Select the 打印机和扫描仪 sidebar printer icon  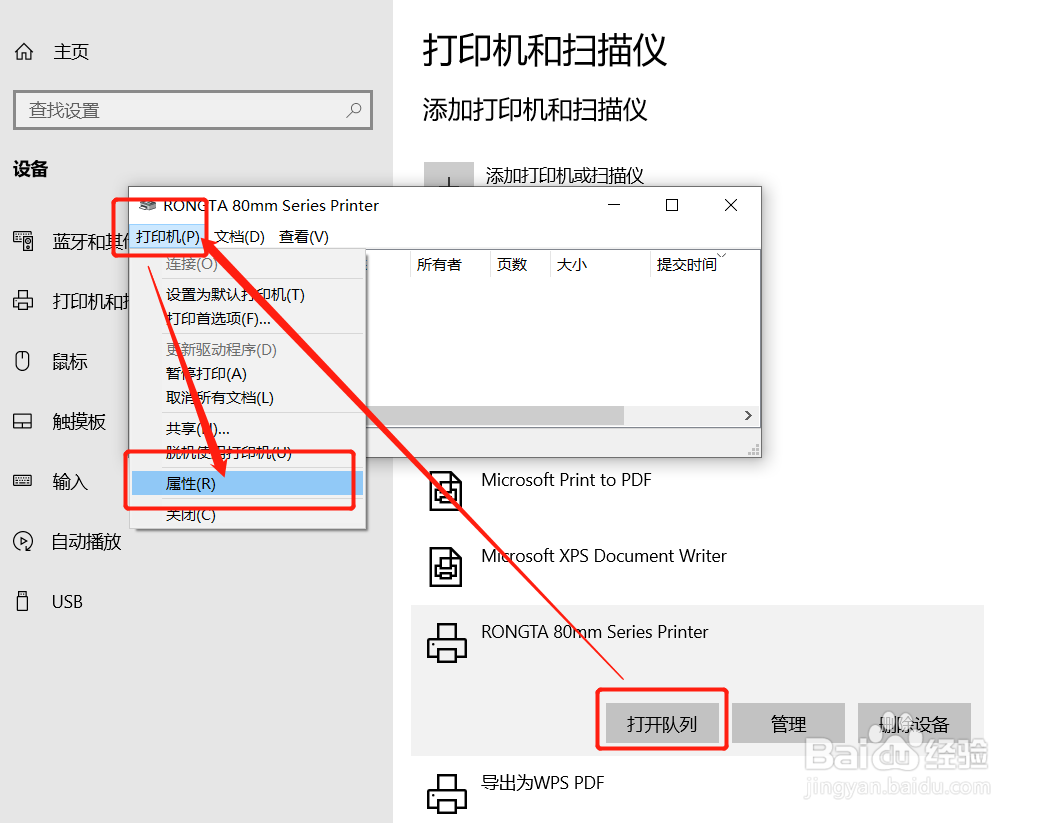point(23,300)
